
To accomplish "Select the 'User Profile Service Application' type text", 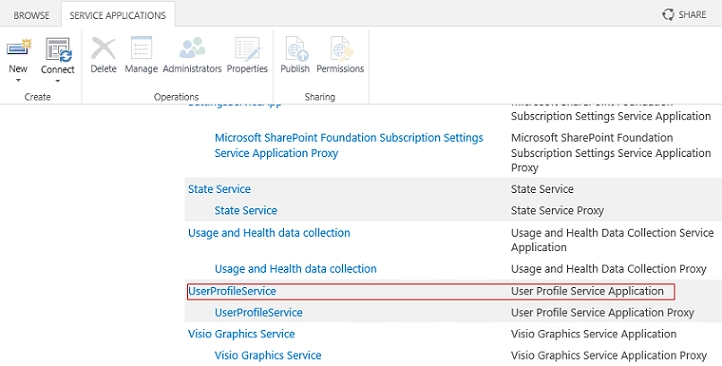I will tap(587, 291).
